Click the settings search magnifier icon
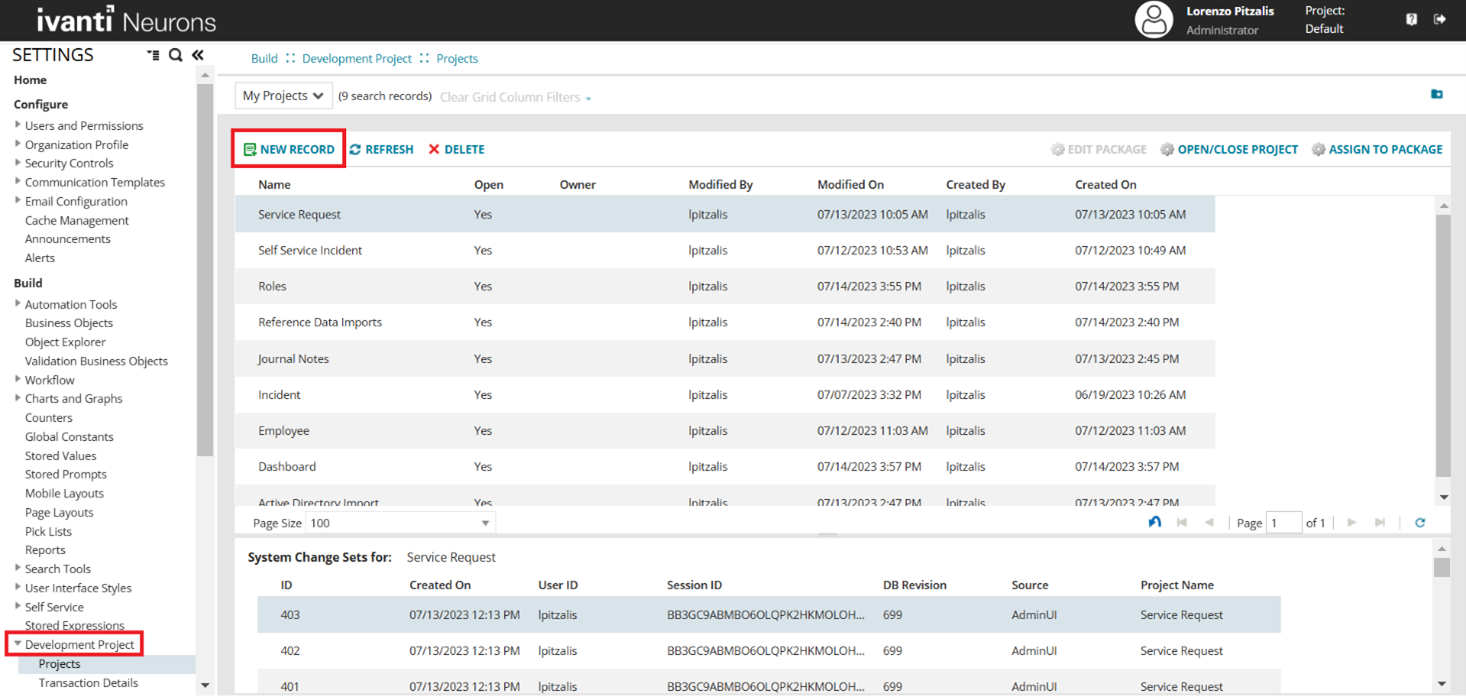 click(x=175, y=55)
